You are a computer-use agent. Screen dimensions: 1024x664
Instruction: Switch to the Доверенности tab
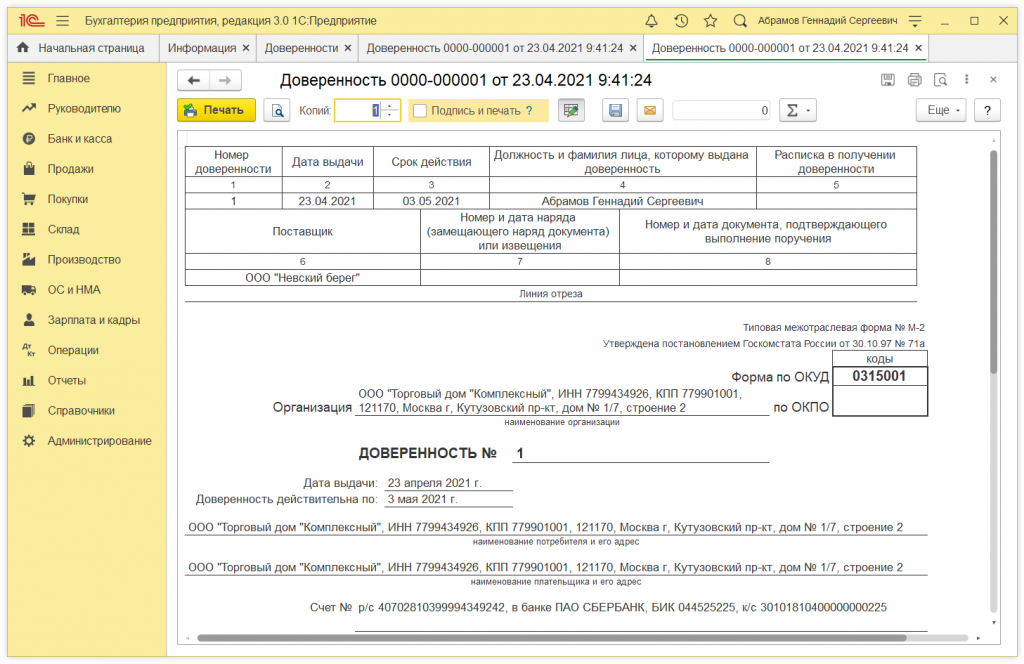[301, 48]
